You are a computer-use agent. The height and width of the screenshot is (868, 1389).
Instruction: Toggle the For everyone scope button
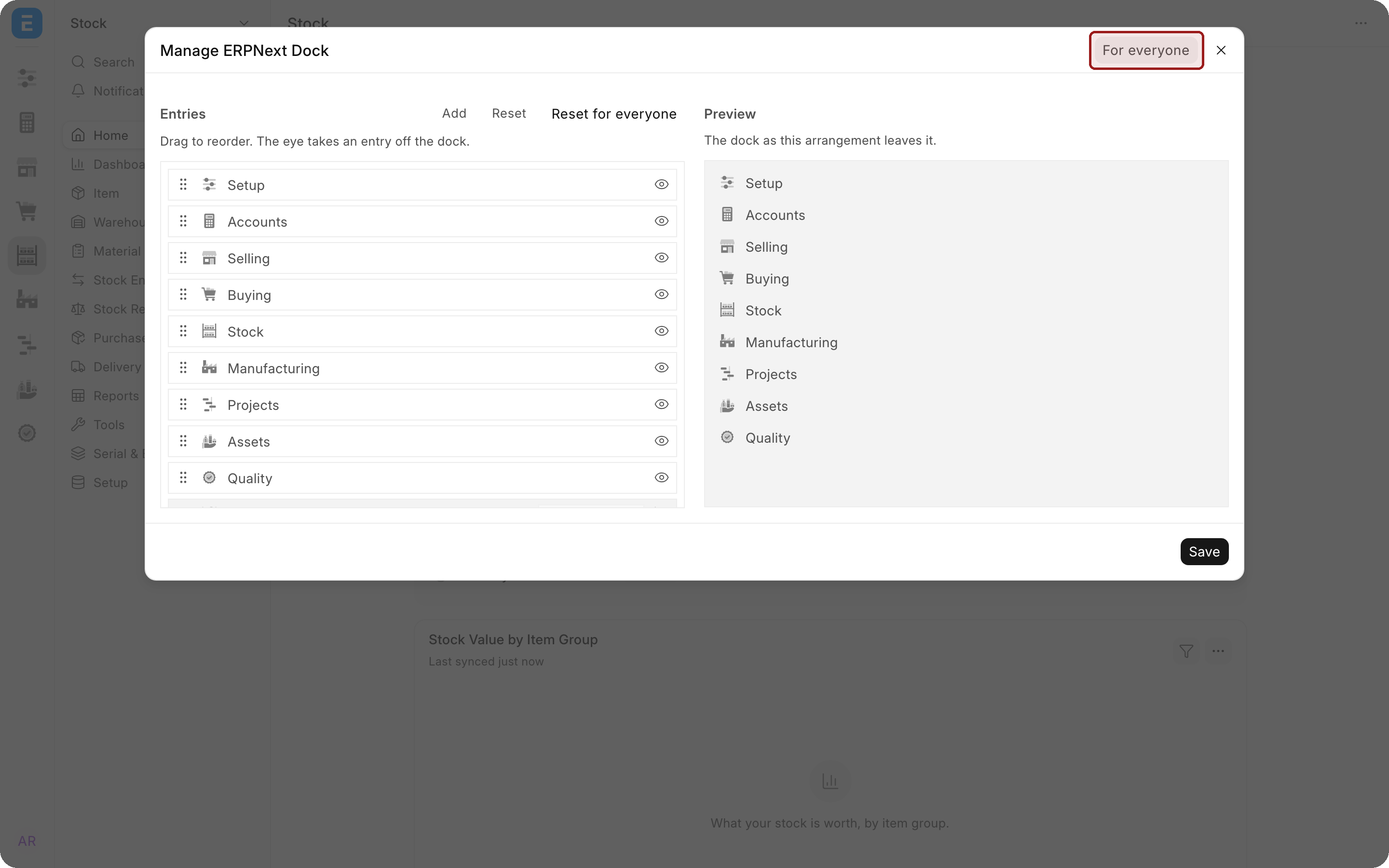[x=1145, y=51]
